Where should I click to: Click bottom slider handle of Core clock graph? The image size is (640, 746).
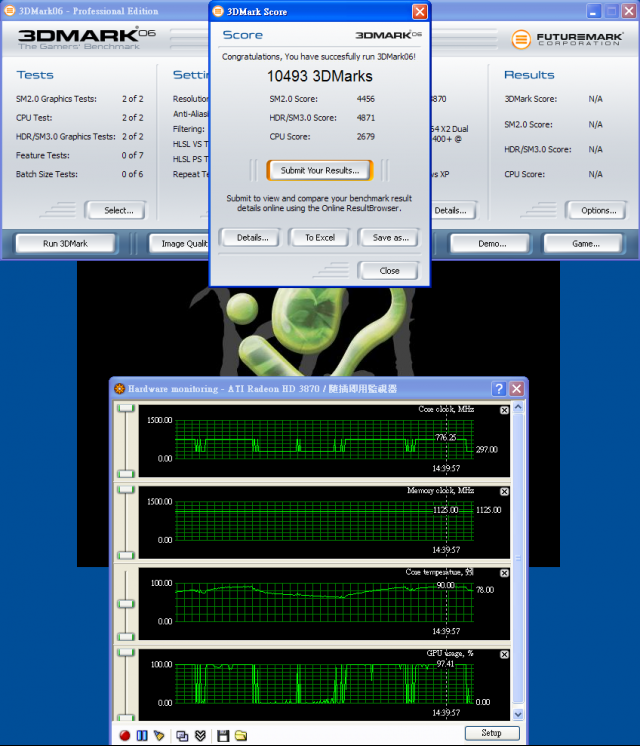126,474
